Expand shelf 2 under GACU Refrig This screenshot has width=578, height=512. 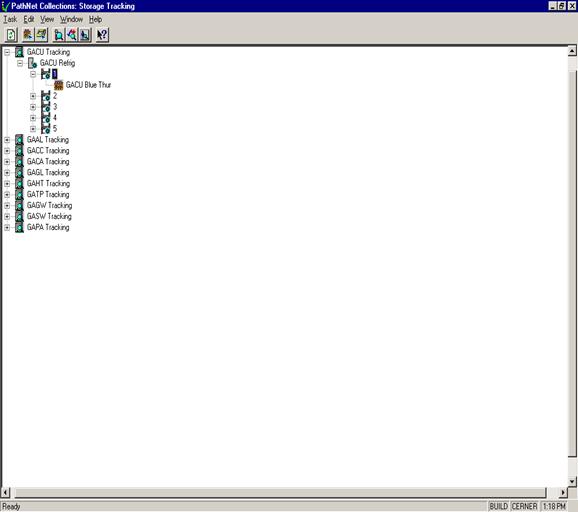[33, 96]
